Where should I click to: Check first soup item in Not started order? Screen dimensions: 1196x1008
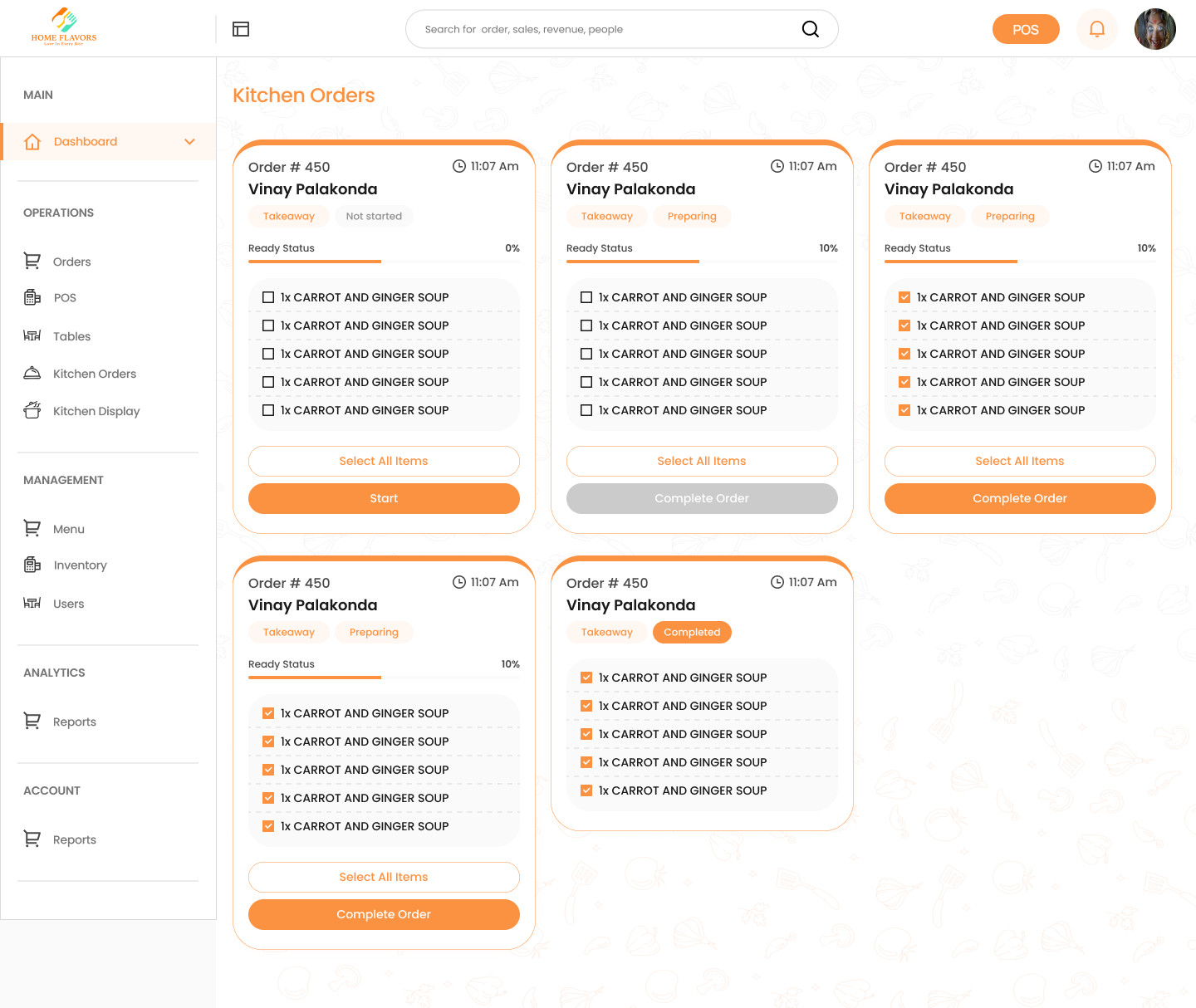coord(268,297)
